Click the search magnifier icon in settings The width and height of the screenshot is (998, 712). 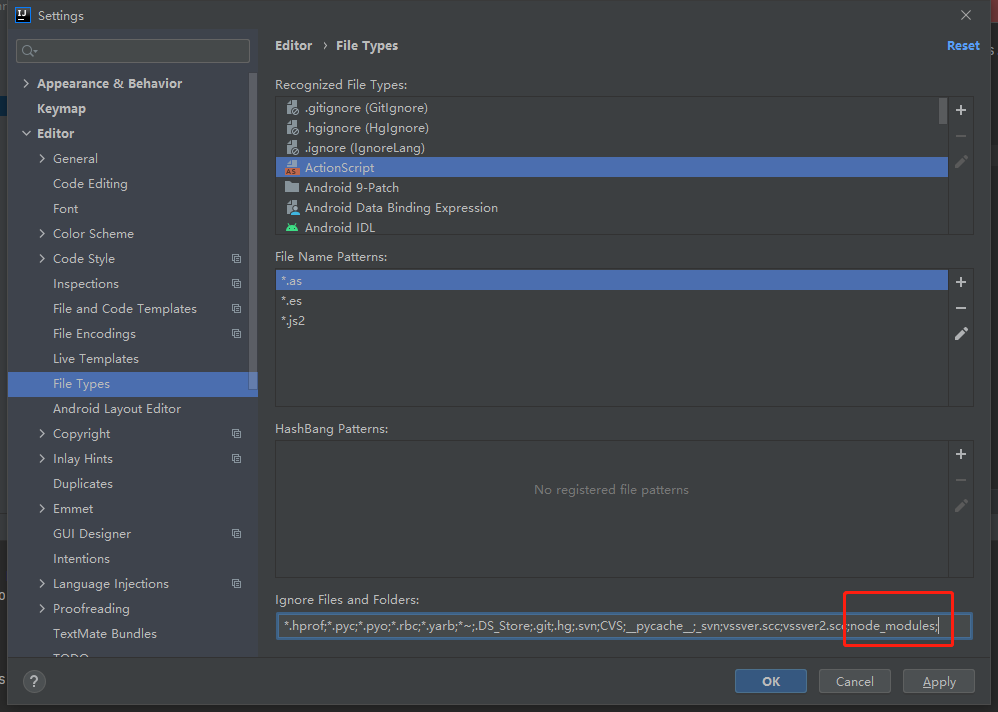[x=29, y=51]
